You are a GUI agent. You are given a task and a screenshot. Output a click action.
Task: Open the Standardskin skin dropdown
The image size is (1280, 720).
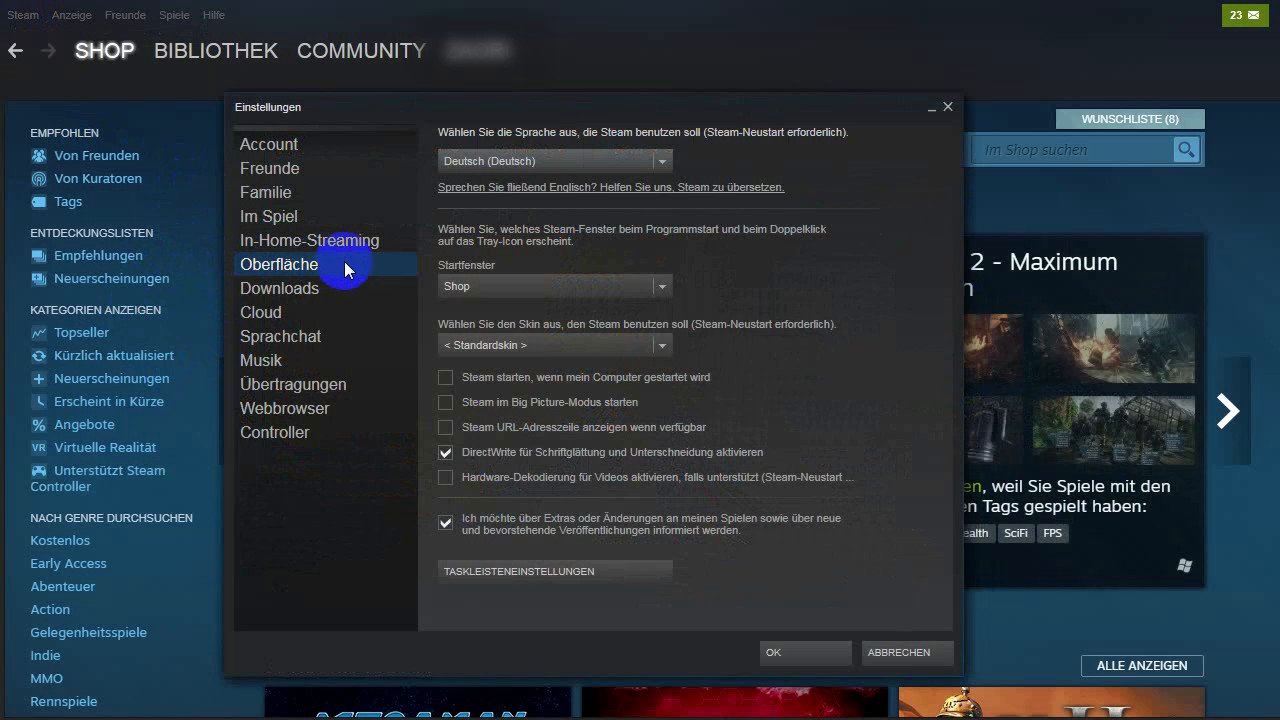click(x=555, y=345)
